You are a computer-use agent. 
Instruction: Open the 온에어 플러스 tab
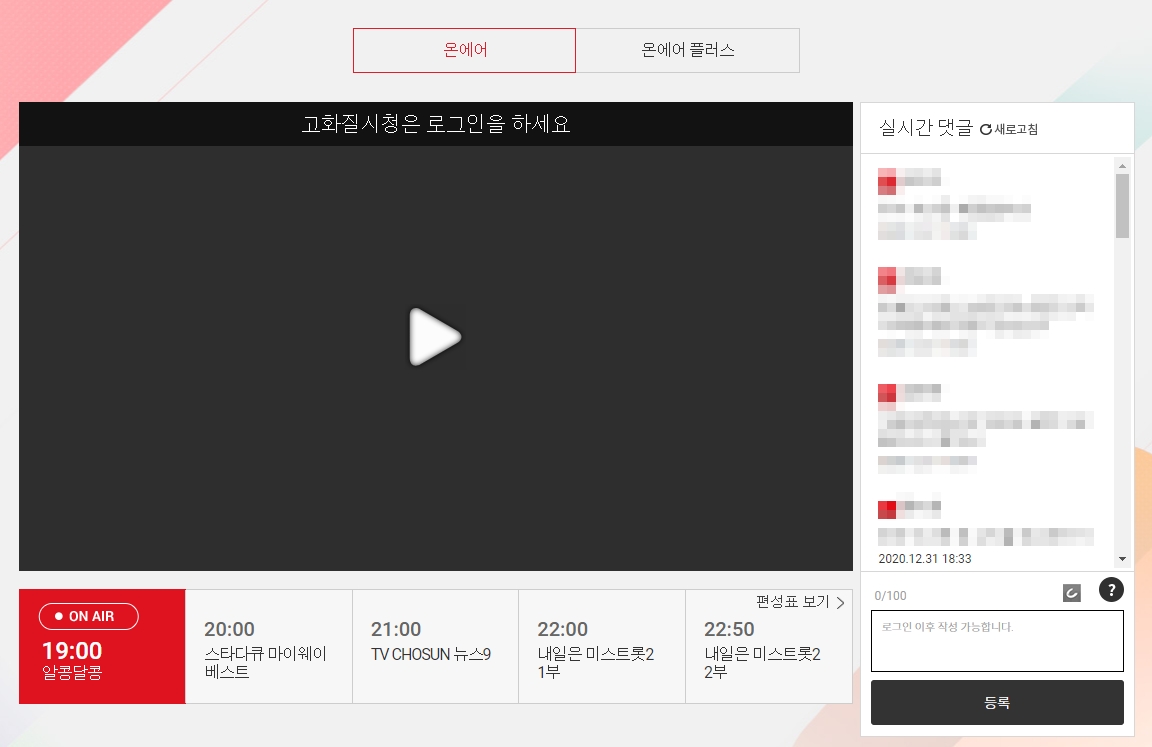coord(688,51)
